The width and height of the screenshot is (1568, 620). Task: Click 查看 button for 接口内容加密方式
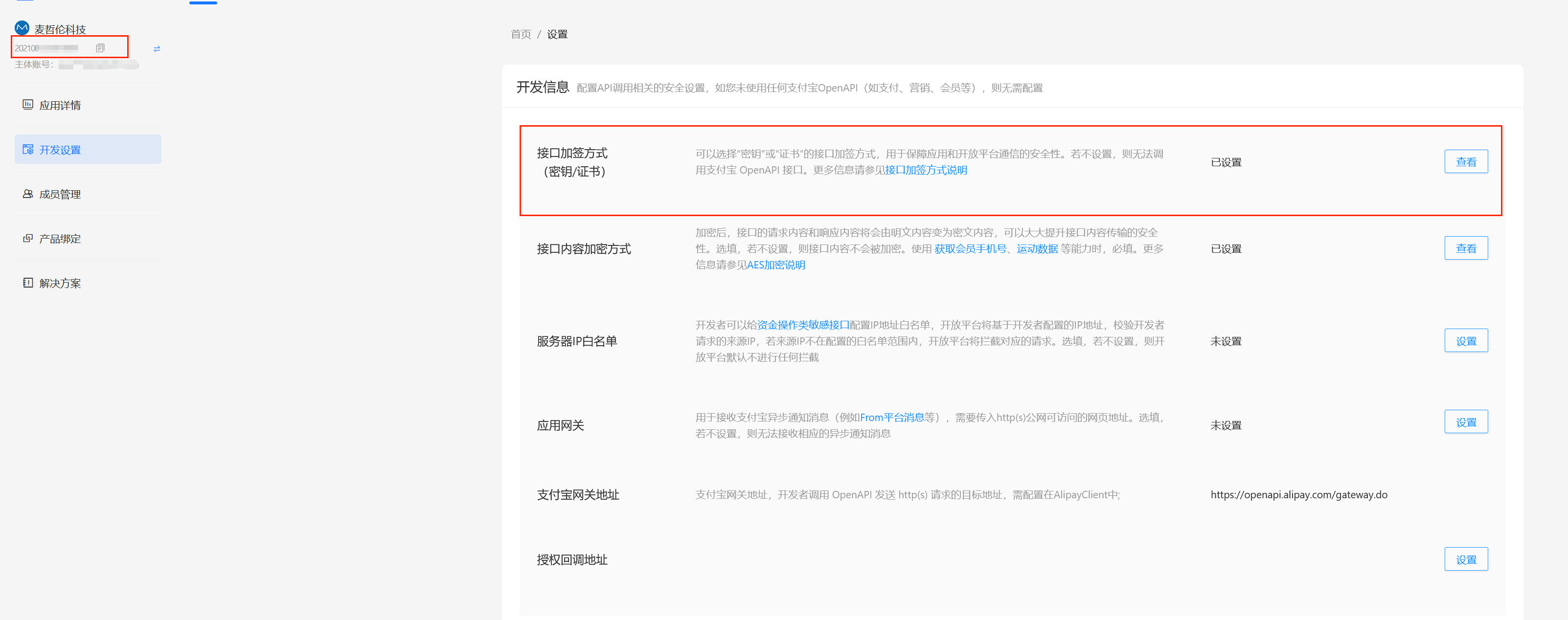(x=1466, y=247)
